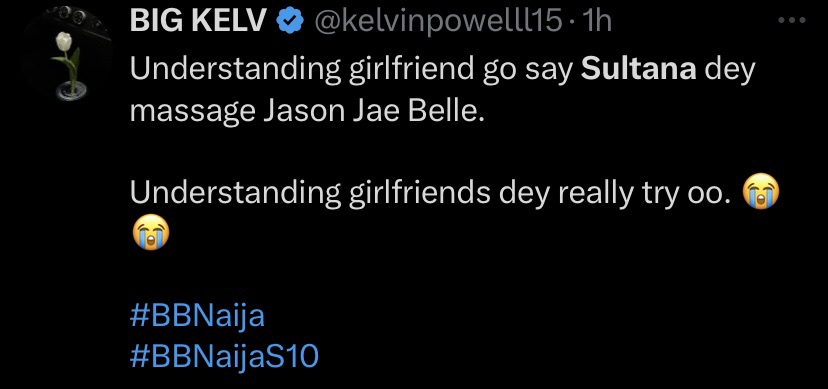The image size is (828, 389).
Task: Click the first crying emoji after 'oo.'
Action: click(x=760, y=193)
